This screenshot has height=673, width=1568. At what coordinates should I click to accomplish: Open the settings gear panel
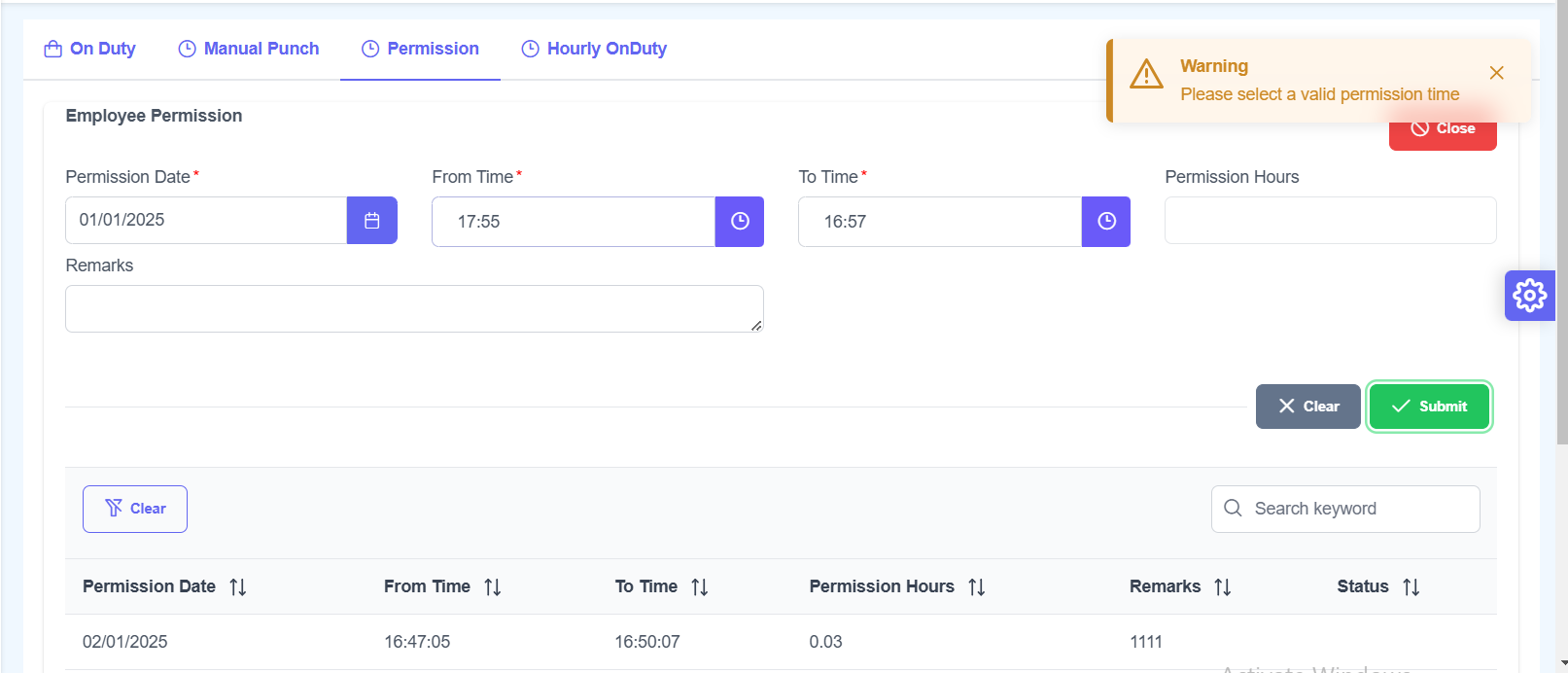[x=1529, y=295]
